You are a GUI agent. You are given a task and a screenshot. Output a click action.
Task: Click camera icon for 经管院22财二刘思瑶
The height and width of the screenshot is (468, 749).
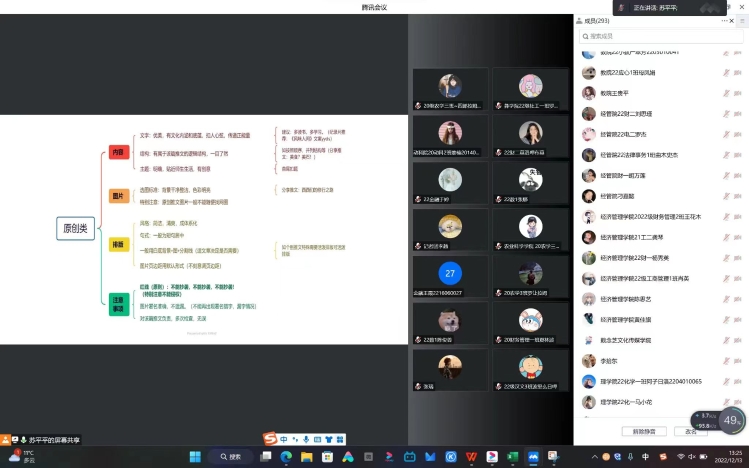(738, 114)
